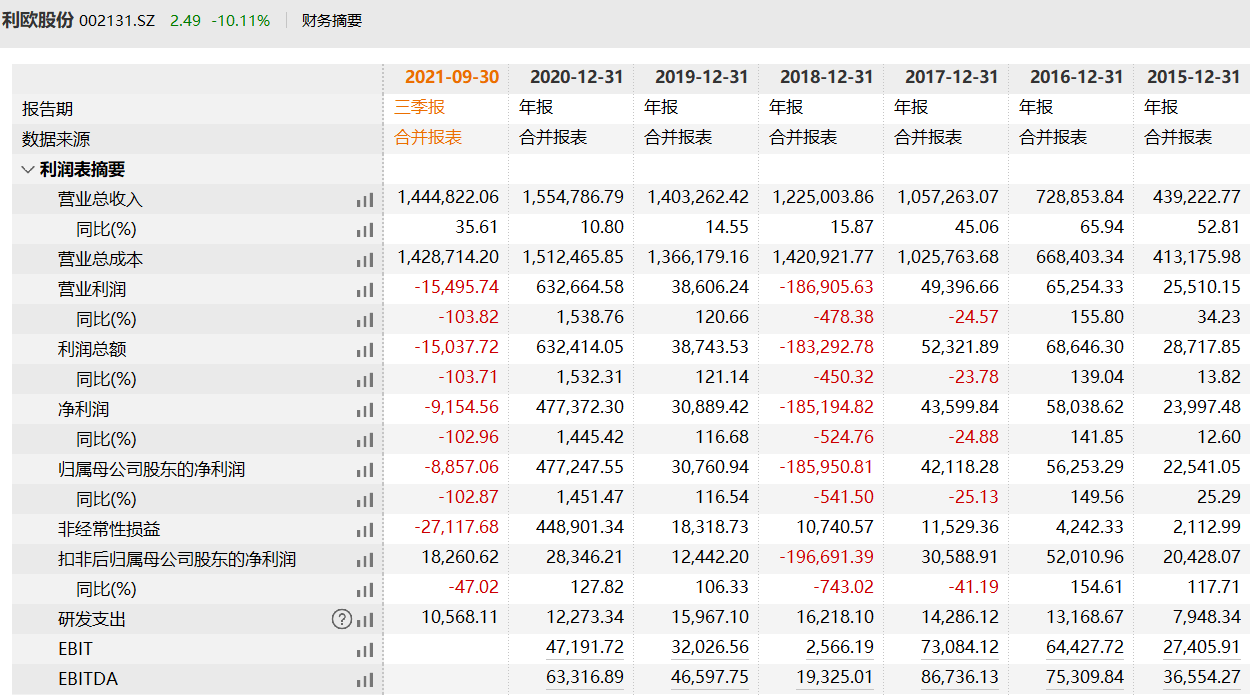Open chart icon for 净利润 row

coord(364,410)
